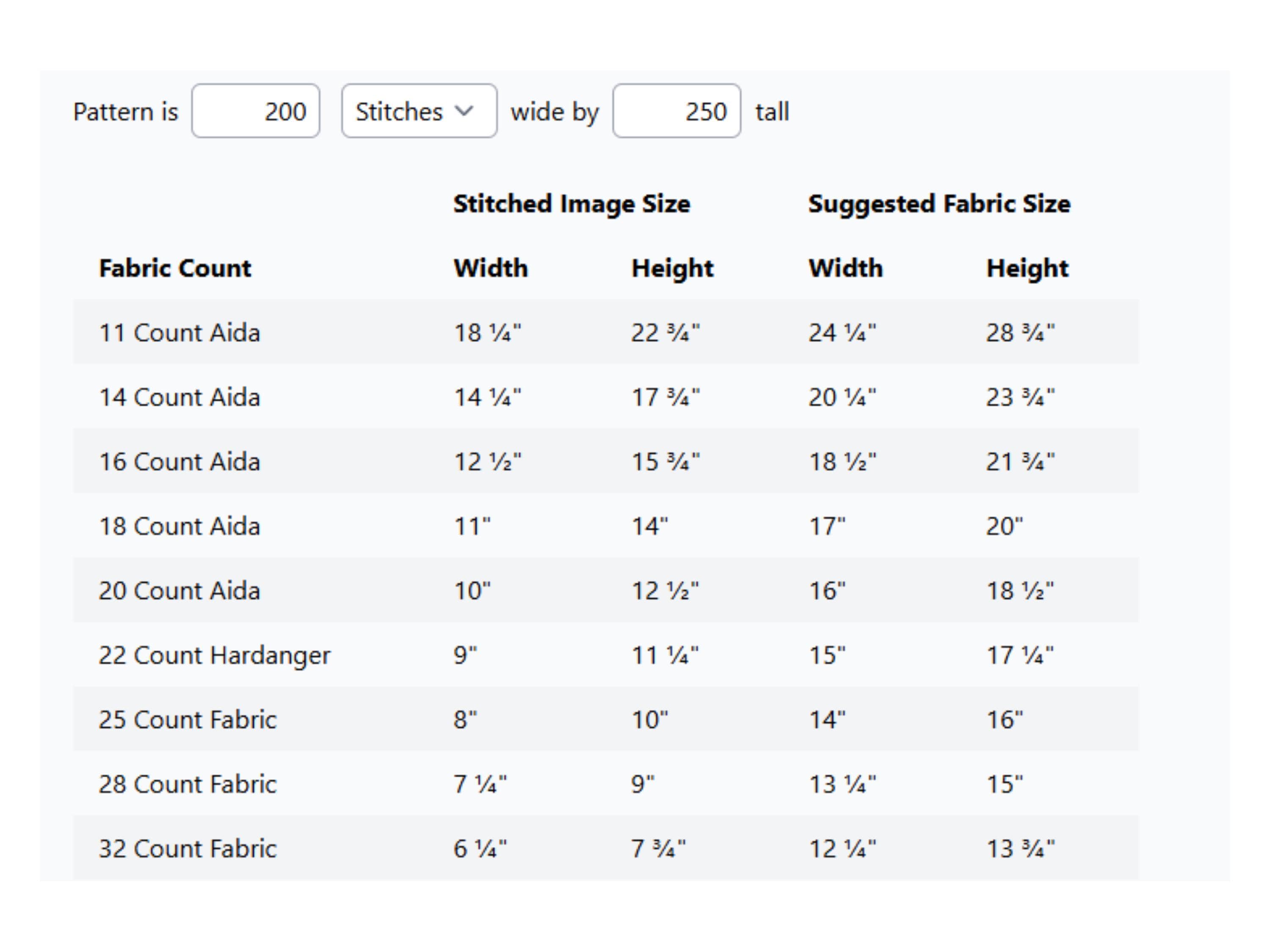1270x952 pixels.
Task: Click the 10" stitched height for 25 Count
Action: [649, 720]
